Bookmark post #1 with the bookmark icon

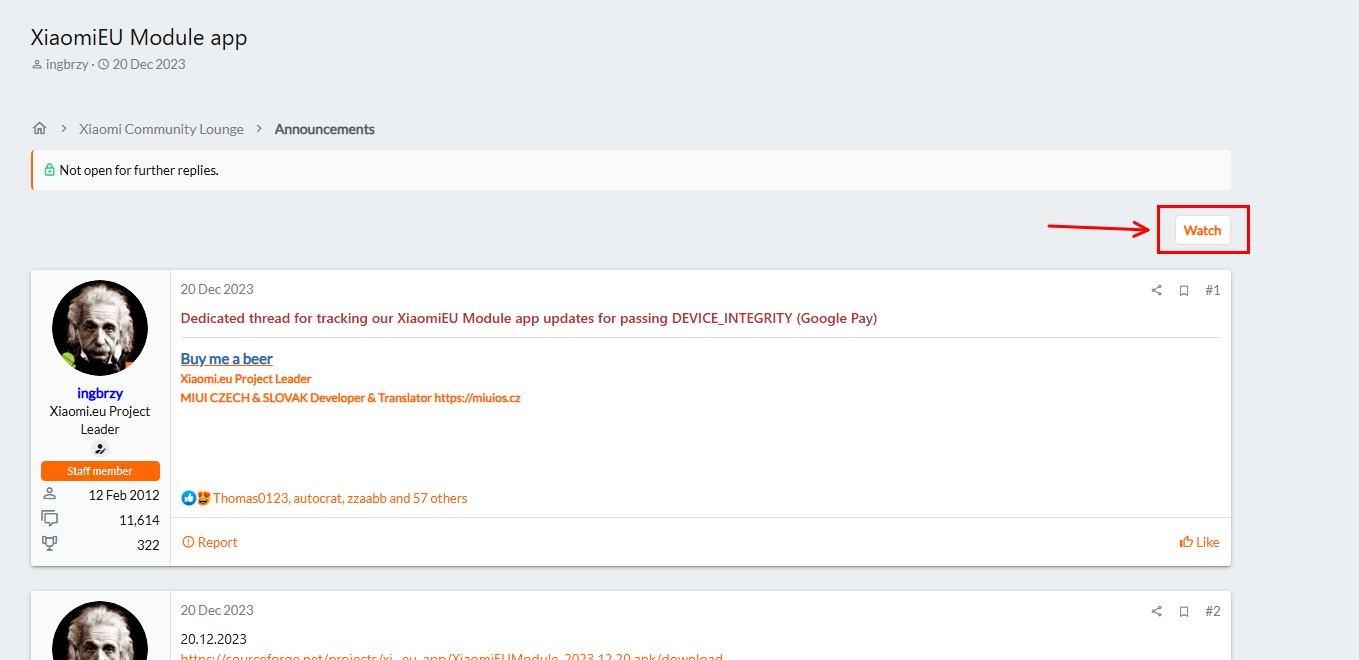pyautogui.click(x=1184, y=290)
